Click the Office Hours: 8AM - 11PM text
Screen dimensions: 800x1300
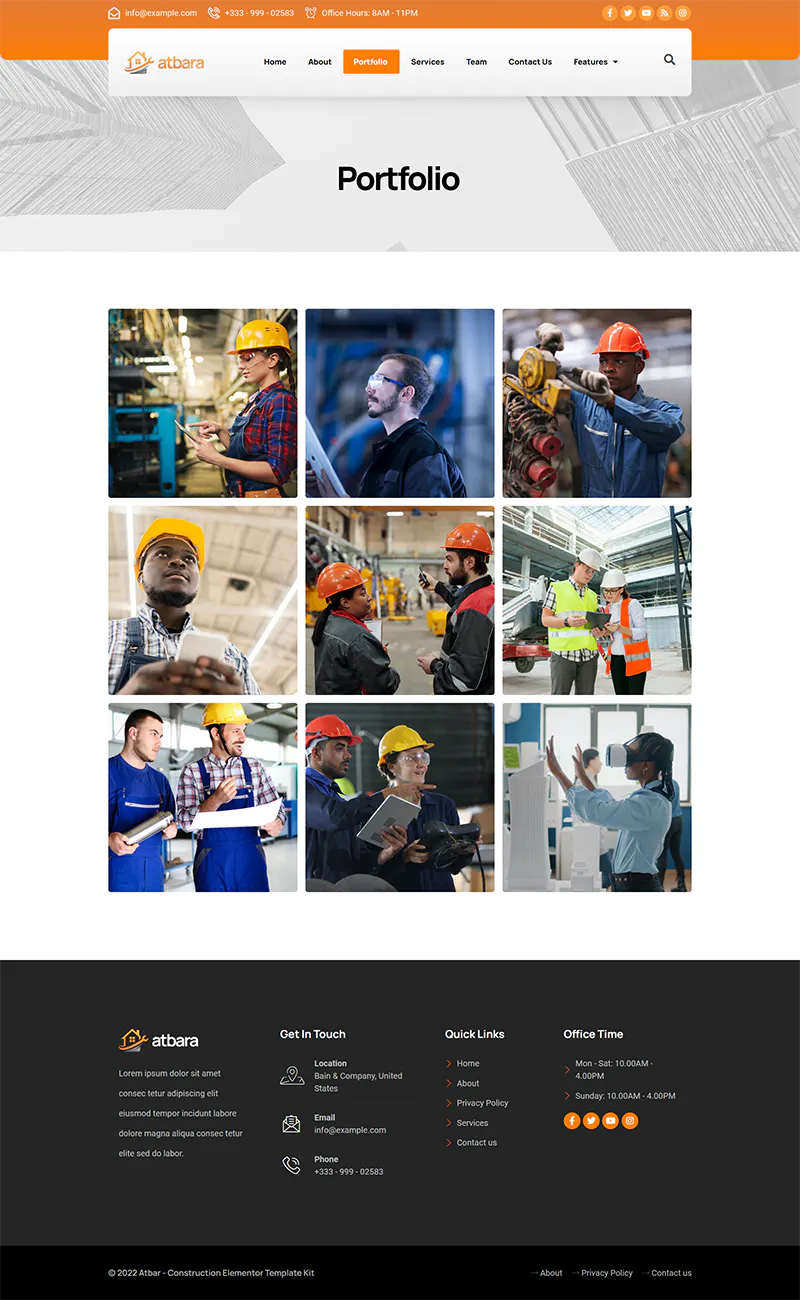click(x=370, y=13)
